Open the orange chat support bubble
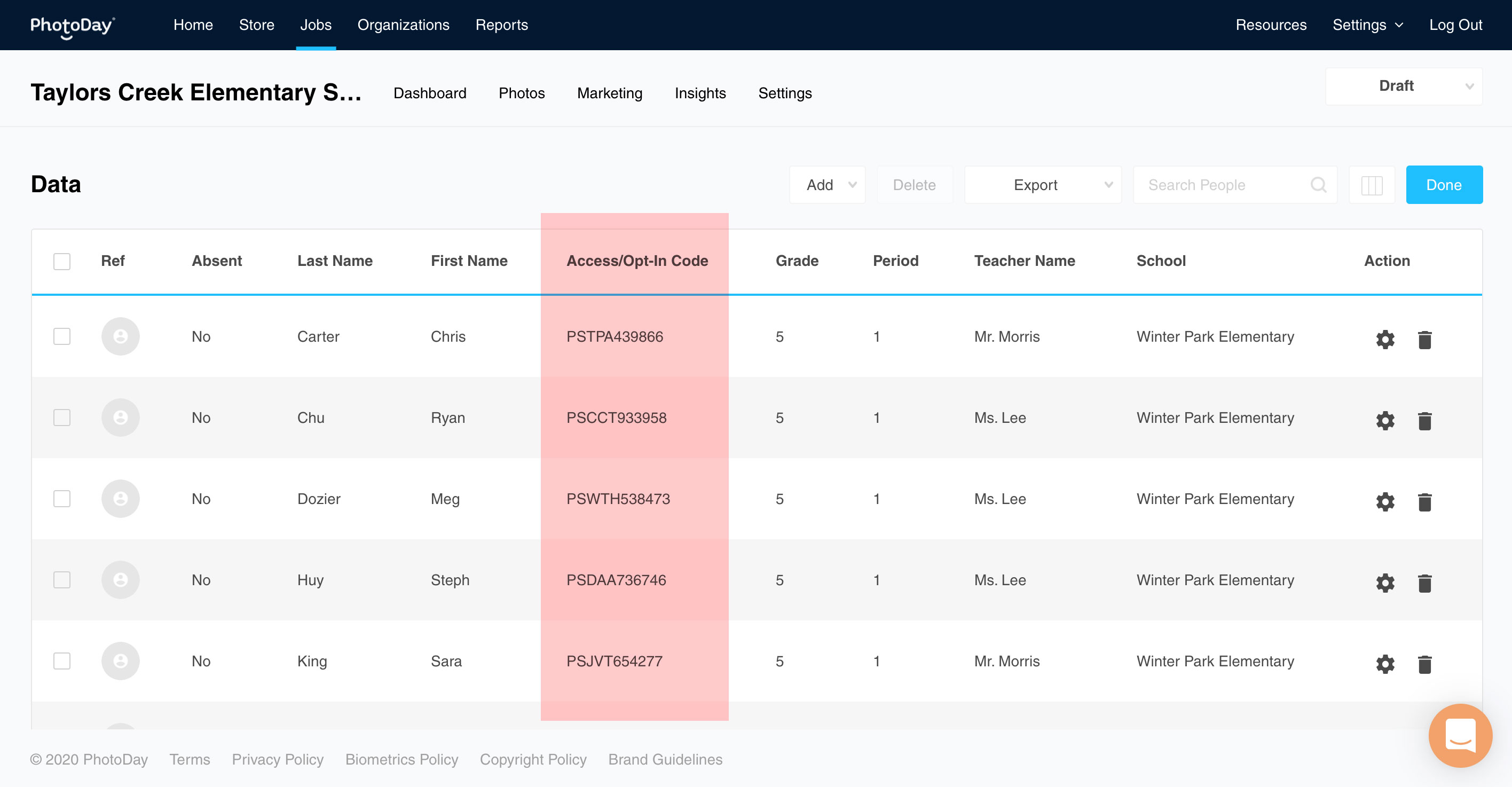The height and width of the screenshot is (787, 1512). click(1460, 735)
